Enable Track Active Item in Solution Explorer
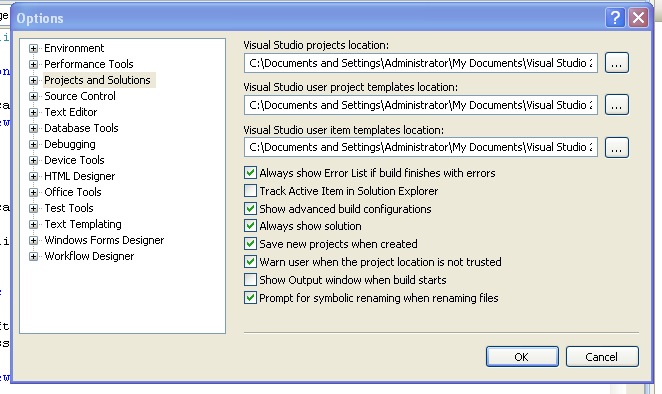The image size is (662, 394). coord(250,191)
